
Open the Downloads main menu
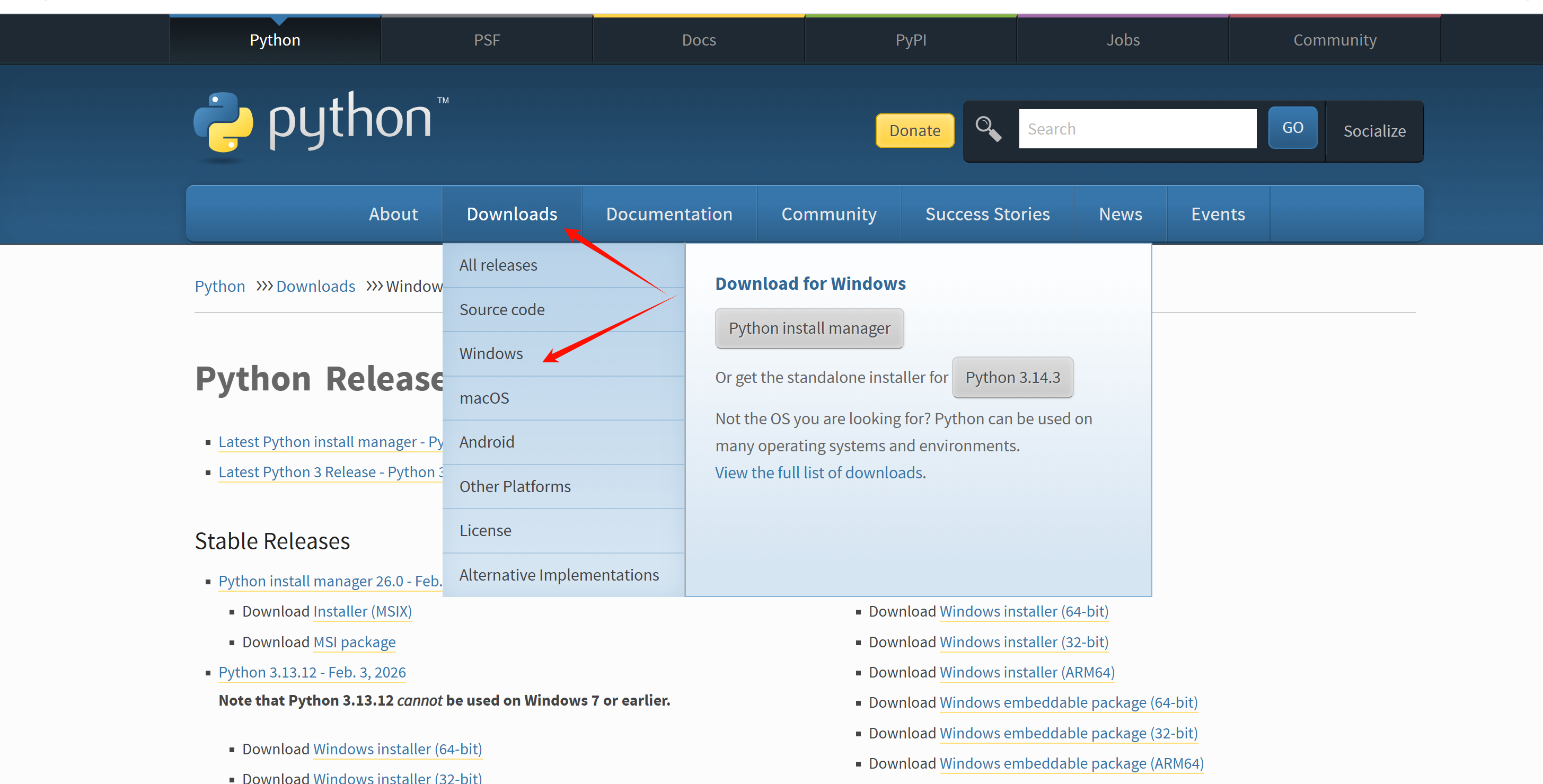(512, 214)
